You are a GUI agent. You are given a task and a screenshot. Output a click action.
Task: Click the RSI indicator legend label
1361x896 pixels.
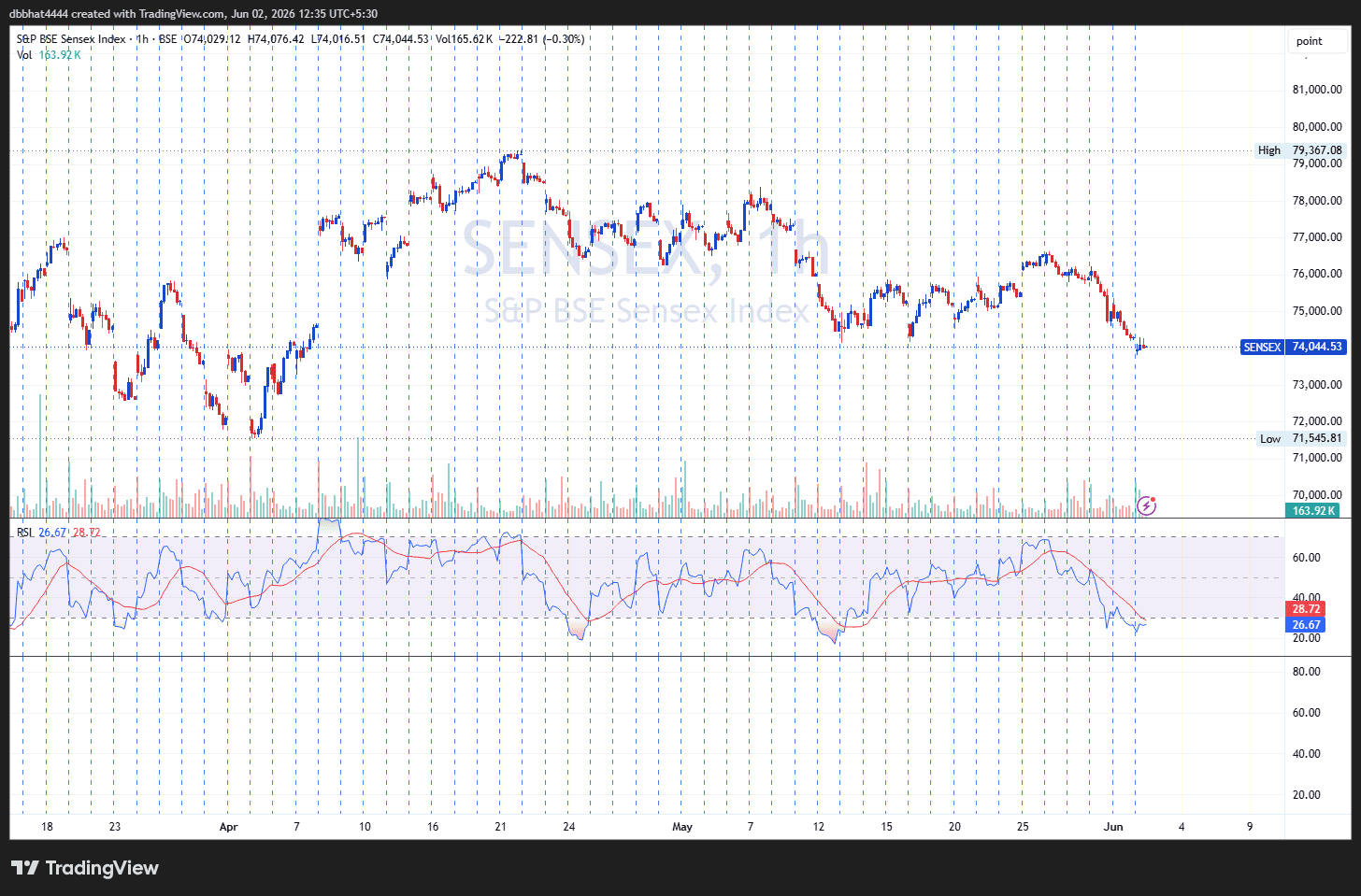tap(24, 533)
